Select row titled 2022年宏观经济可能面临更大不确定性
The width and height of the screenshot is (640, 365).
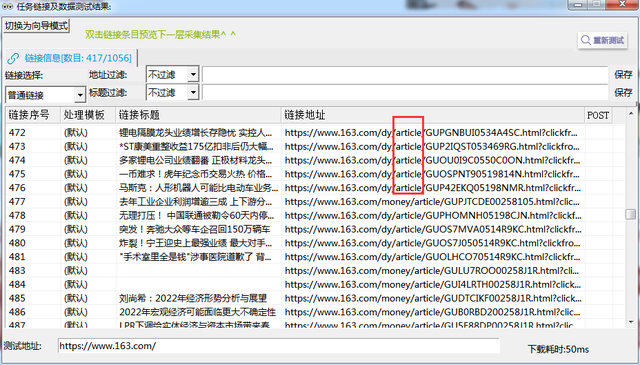pyautogui.click(x=309, y=312)
